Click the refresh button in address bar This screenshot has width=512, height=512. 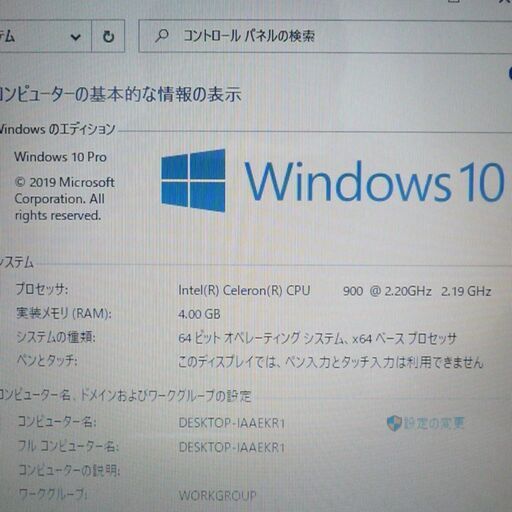coord(108,36)
